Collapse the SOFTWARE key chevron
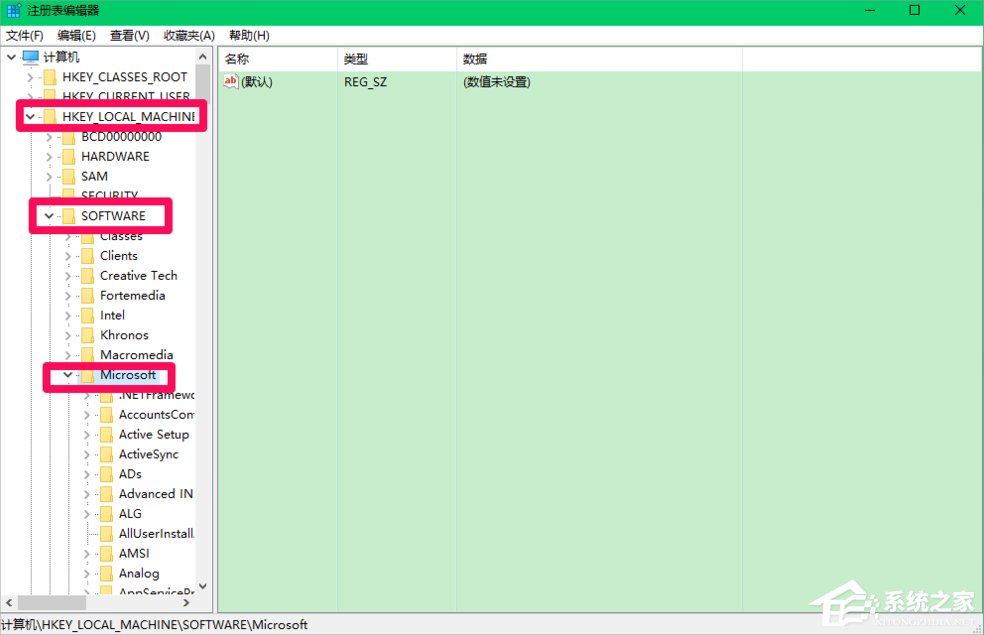 click(x=49, y=215)
